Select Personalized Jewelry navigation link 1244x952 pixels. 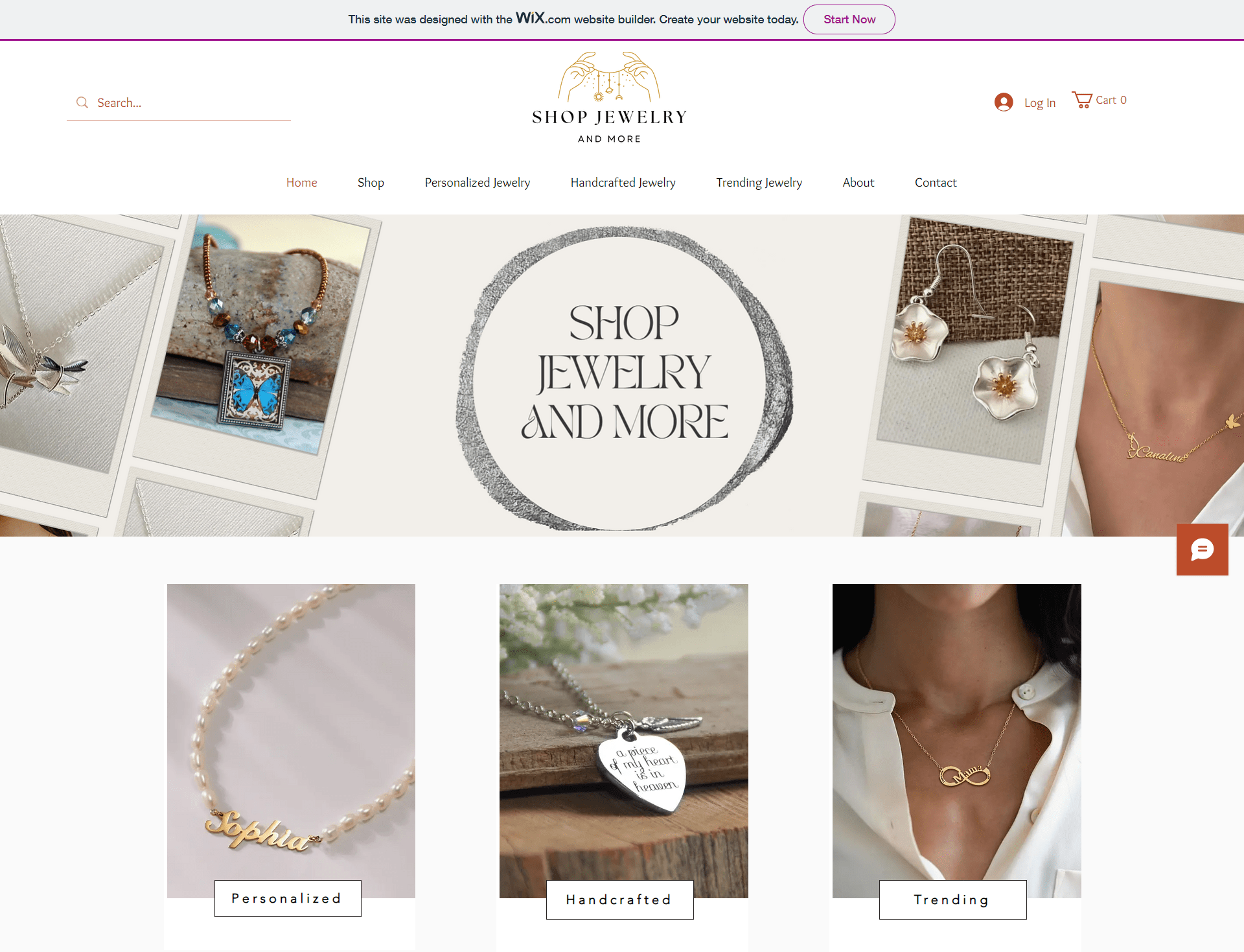click(477, 182)
